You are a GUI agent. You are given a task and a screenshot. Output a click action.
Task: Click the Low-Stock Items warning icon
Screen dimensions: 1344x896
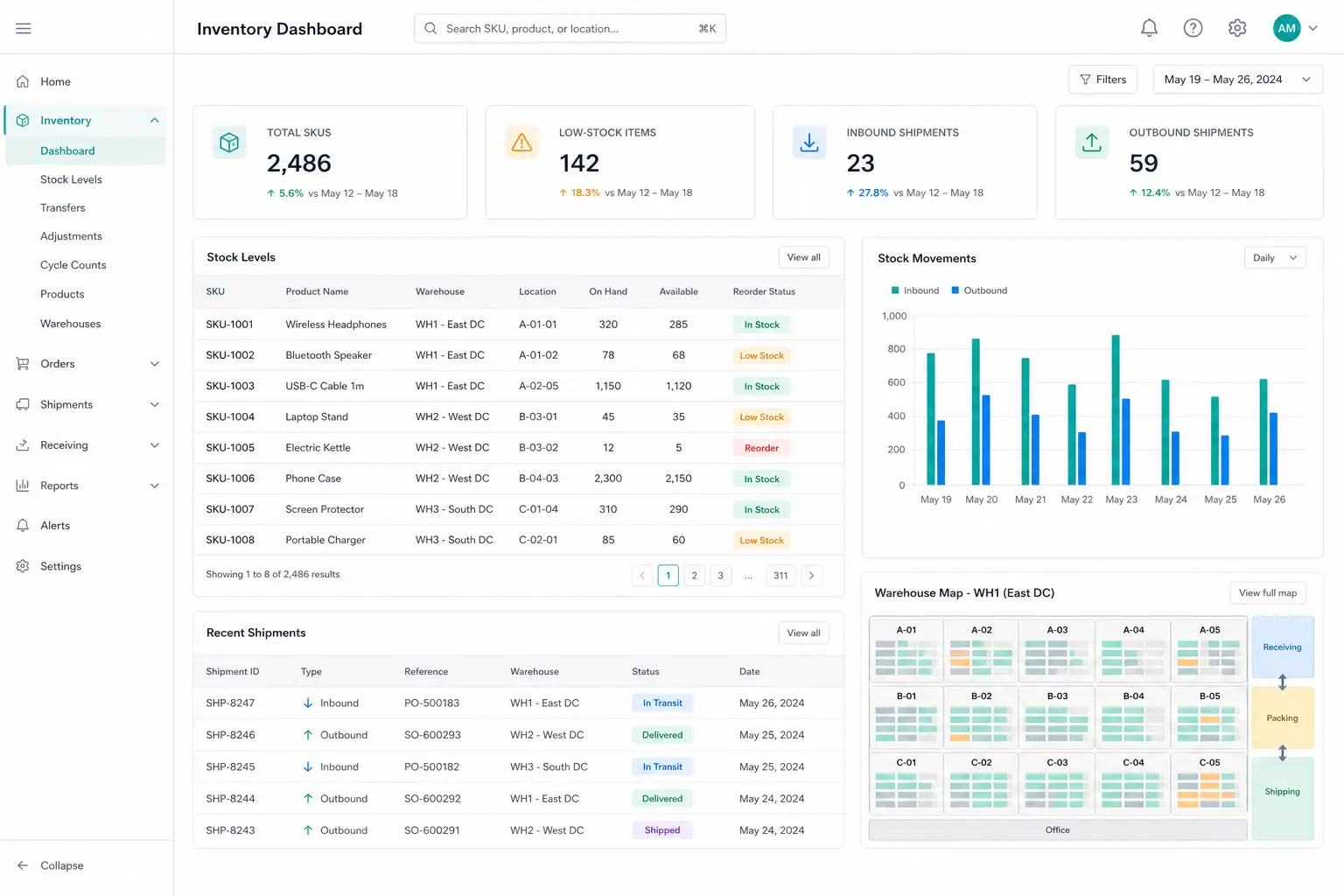(x=521, y=142)
